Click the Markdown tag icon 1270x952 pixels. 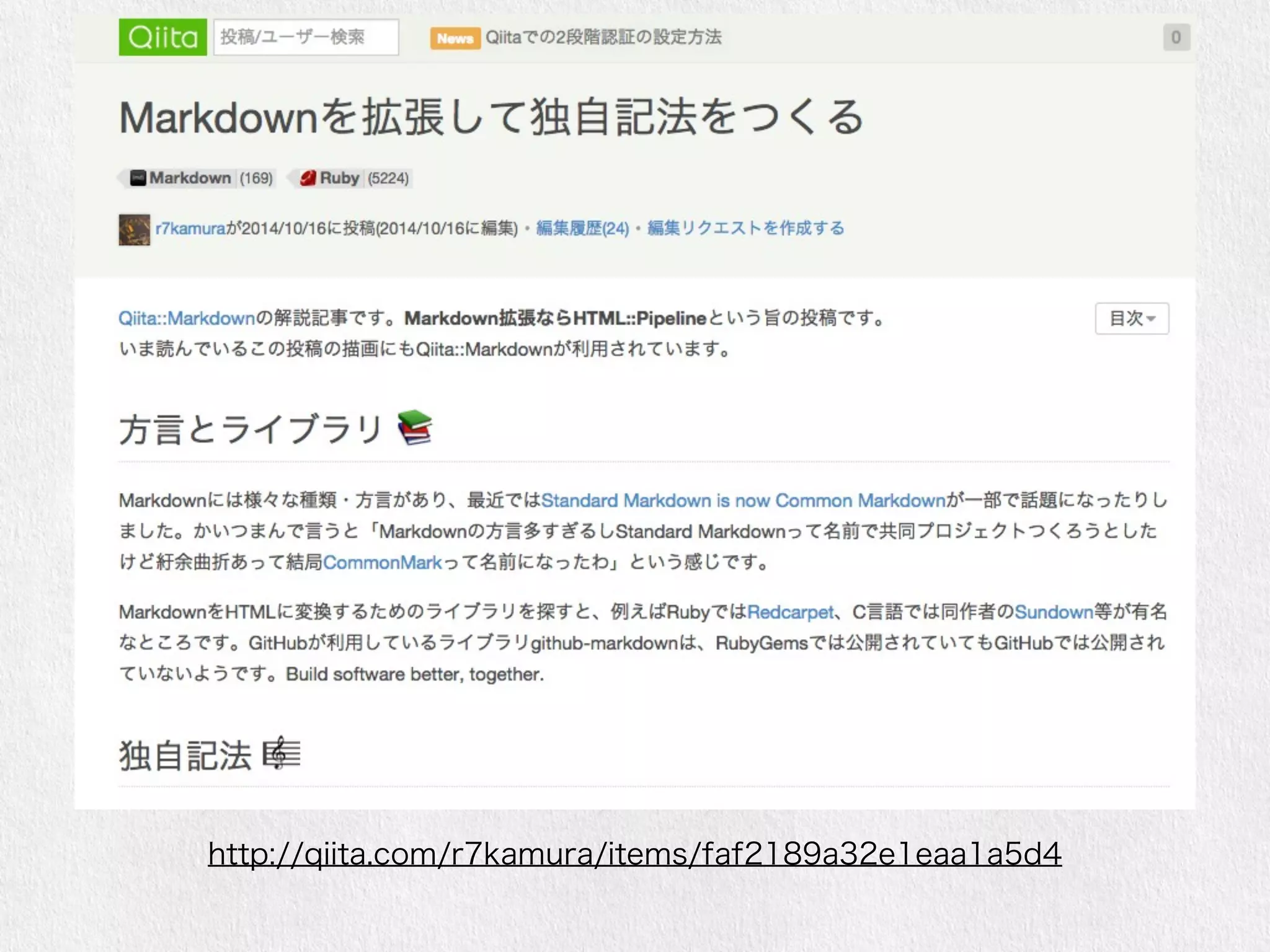(x=138, y=178)
